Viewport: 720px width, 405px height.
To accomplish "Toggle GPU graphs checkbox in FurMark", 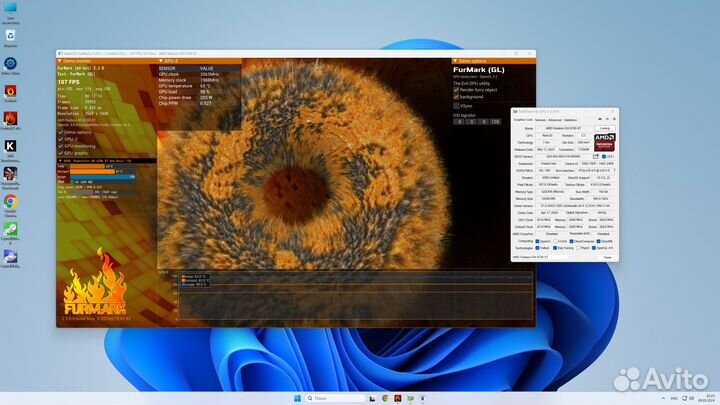I will [61, 153].
